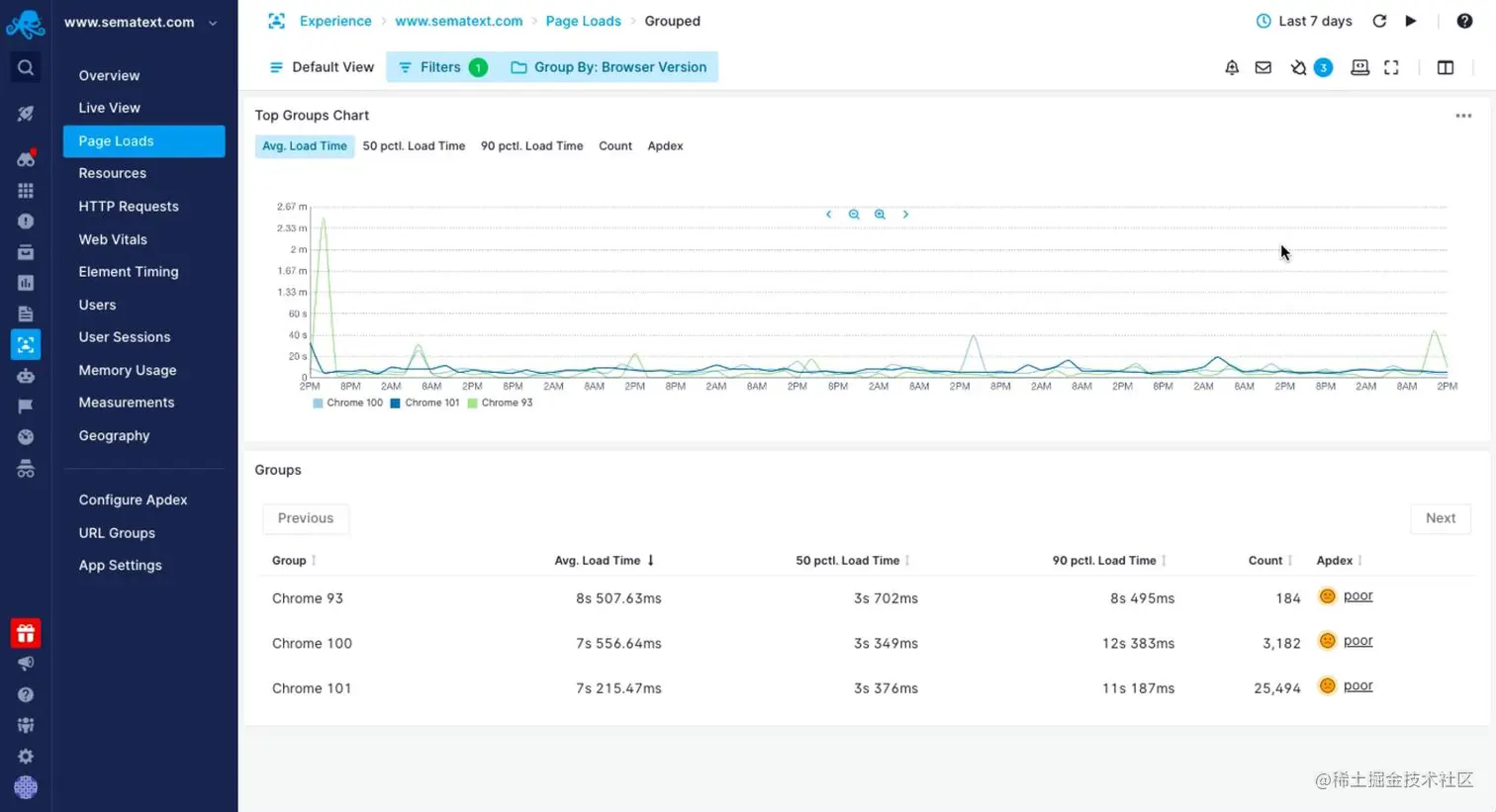Open the apps grid icon in the sidebar
The image size is (1496, 812).
[26, 190]
